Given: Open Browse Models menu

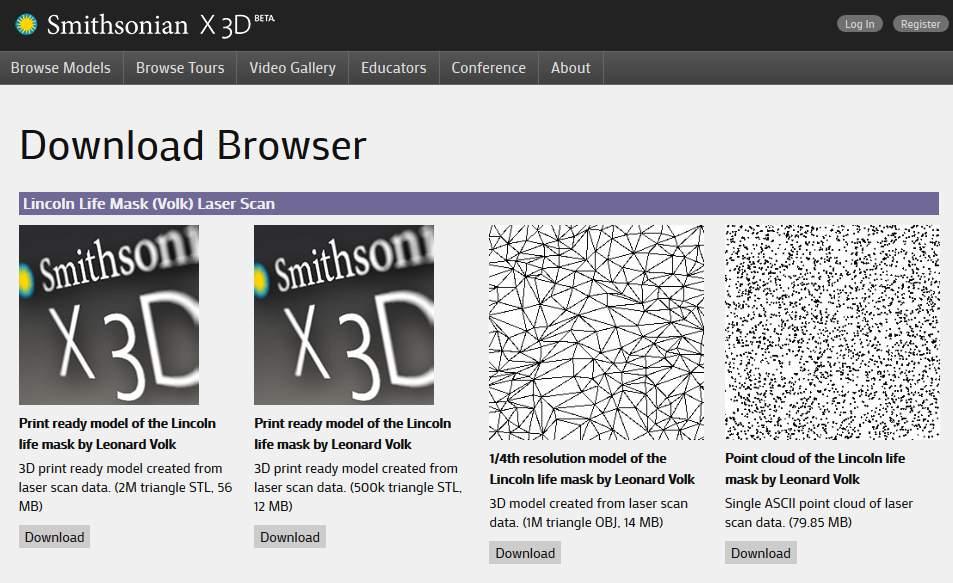Looking at the screenshot, I should 61,67.
